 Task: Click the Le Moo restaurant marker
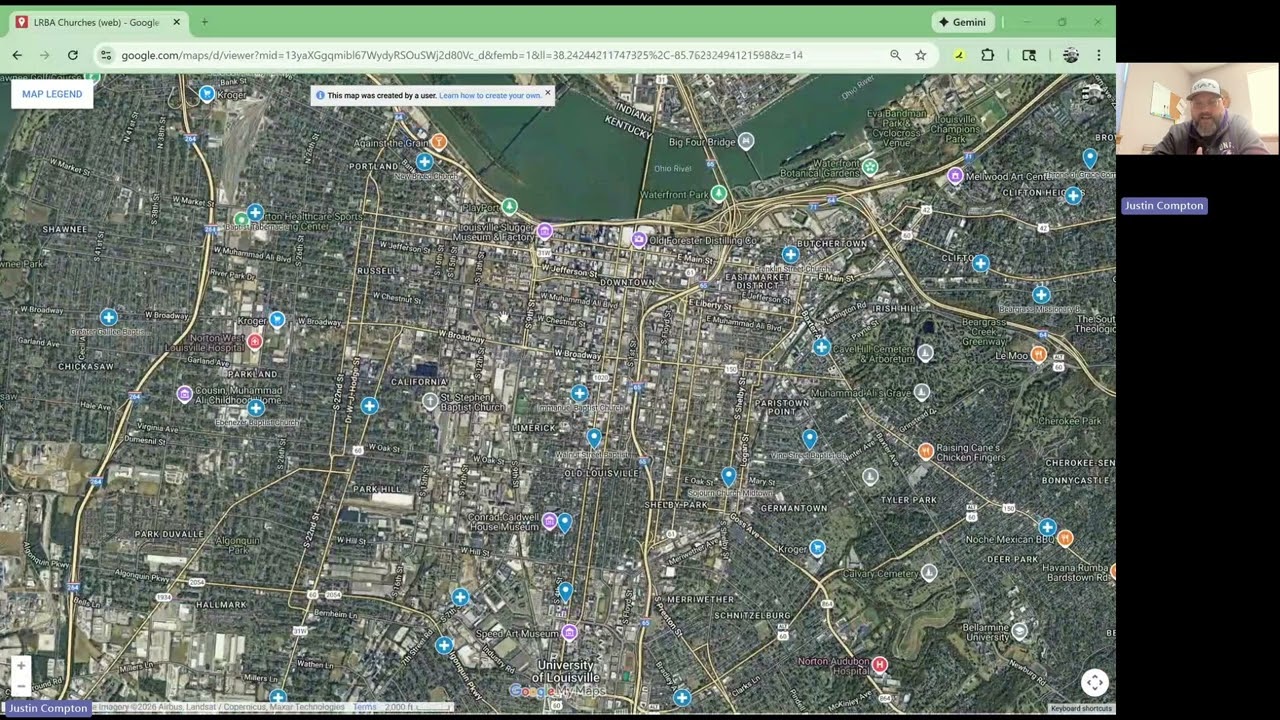coord(1039,354)
